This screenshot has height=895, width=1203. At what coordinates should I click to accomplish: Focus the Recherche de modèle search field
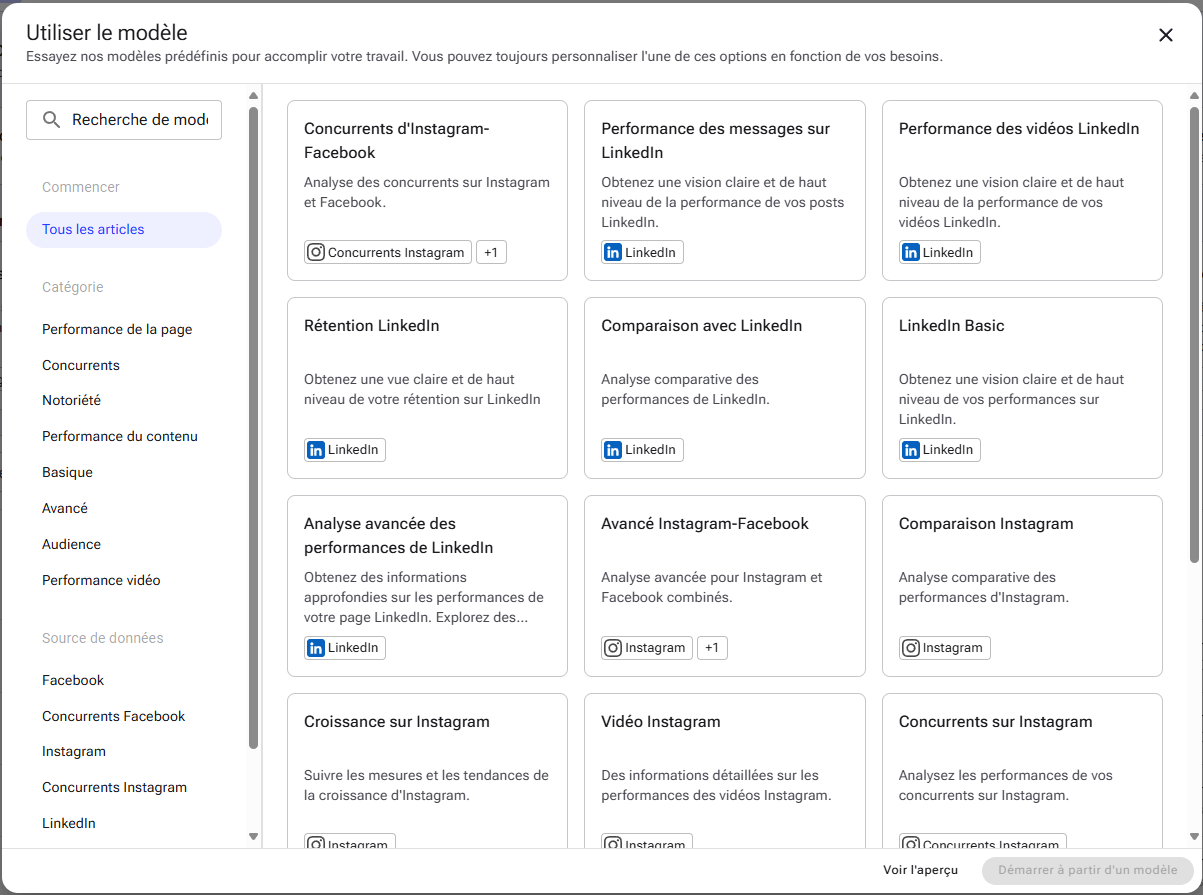tap(124, 120)
